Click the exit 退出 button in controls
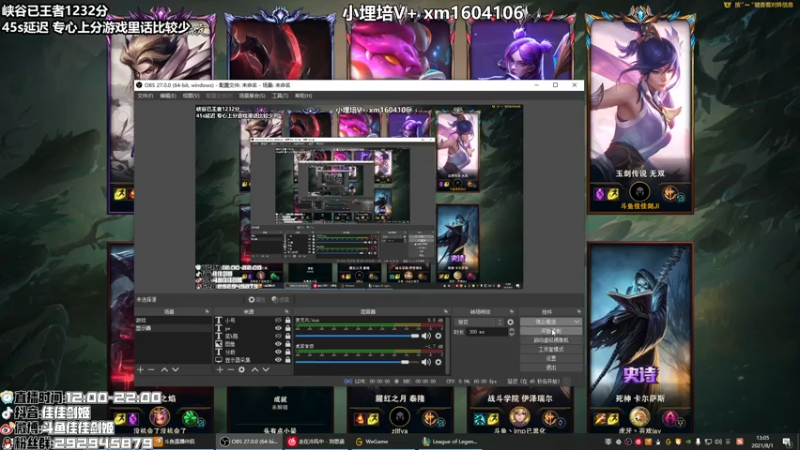Image resolution: width=800 pixels, height=450 pixels. coord(551,367)
